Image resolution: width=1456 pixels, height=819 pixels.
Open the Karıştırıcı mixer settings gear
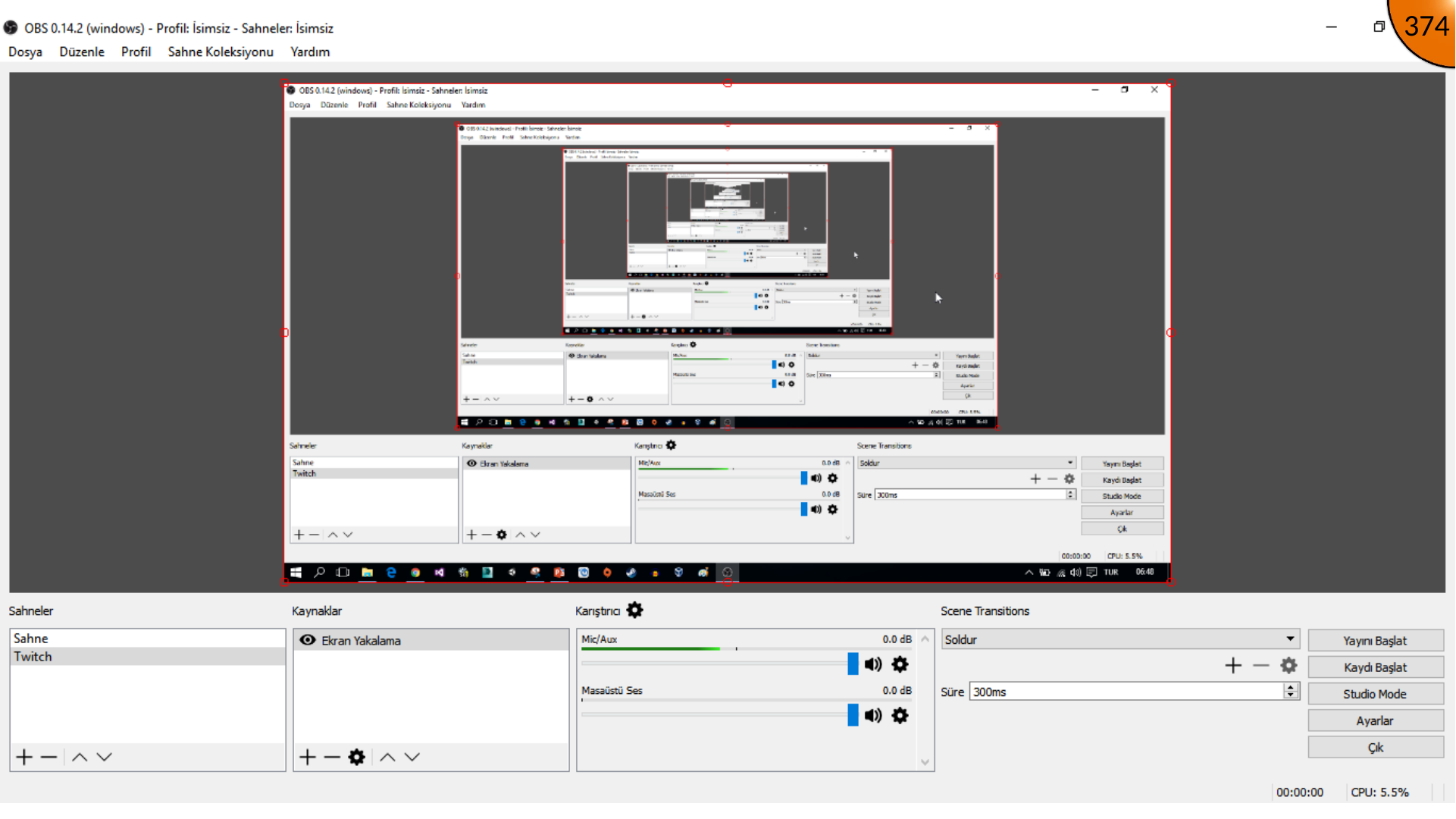635,610
